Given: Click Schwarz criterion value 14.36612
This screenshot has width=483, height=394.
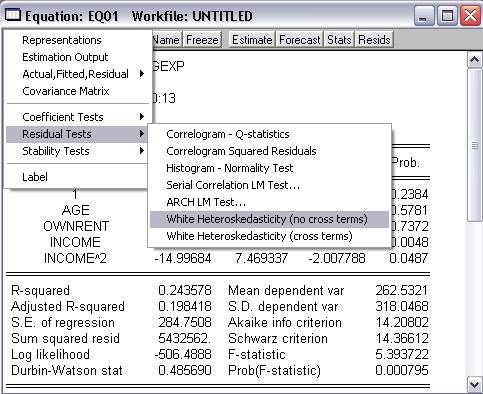Looking at the screenshot, I should click(402, 338).
